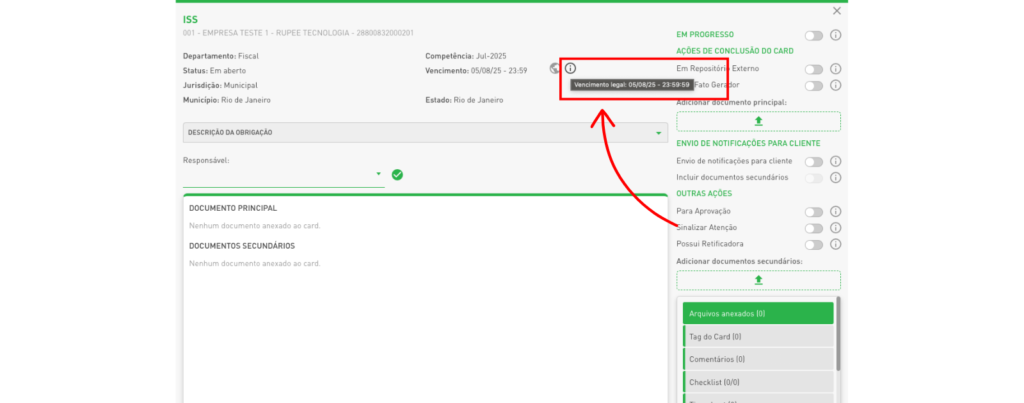Screen dimensions: 1024x403
Task: Open info icon for Para Aprovação
Action: coord(836,212)
